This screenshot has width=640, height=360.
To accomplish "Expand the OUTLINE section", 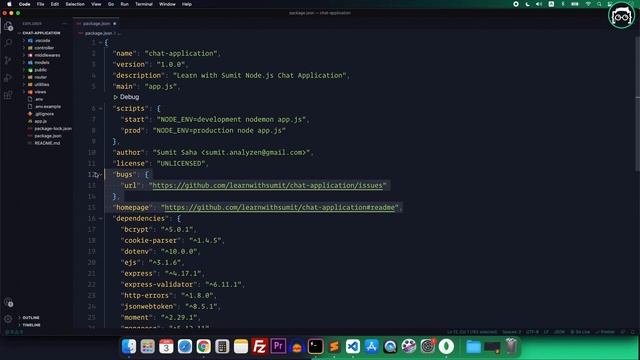I will [31, 318].
